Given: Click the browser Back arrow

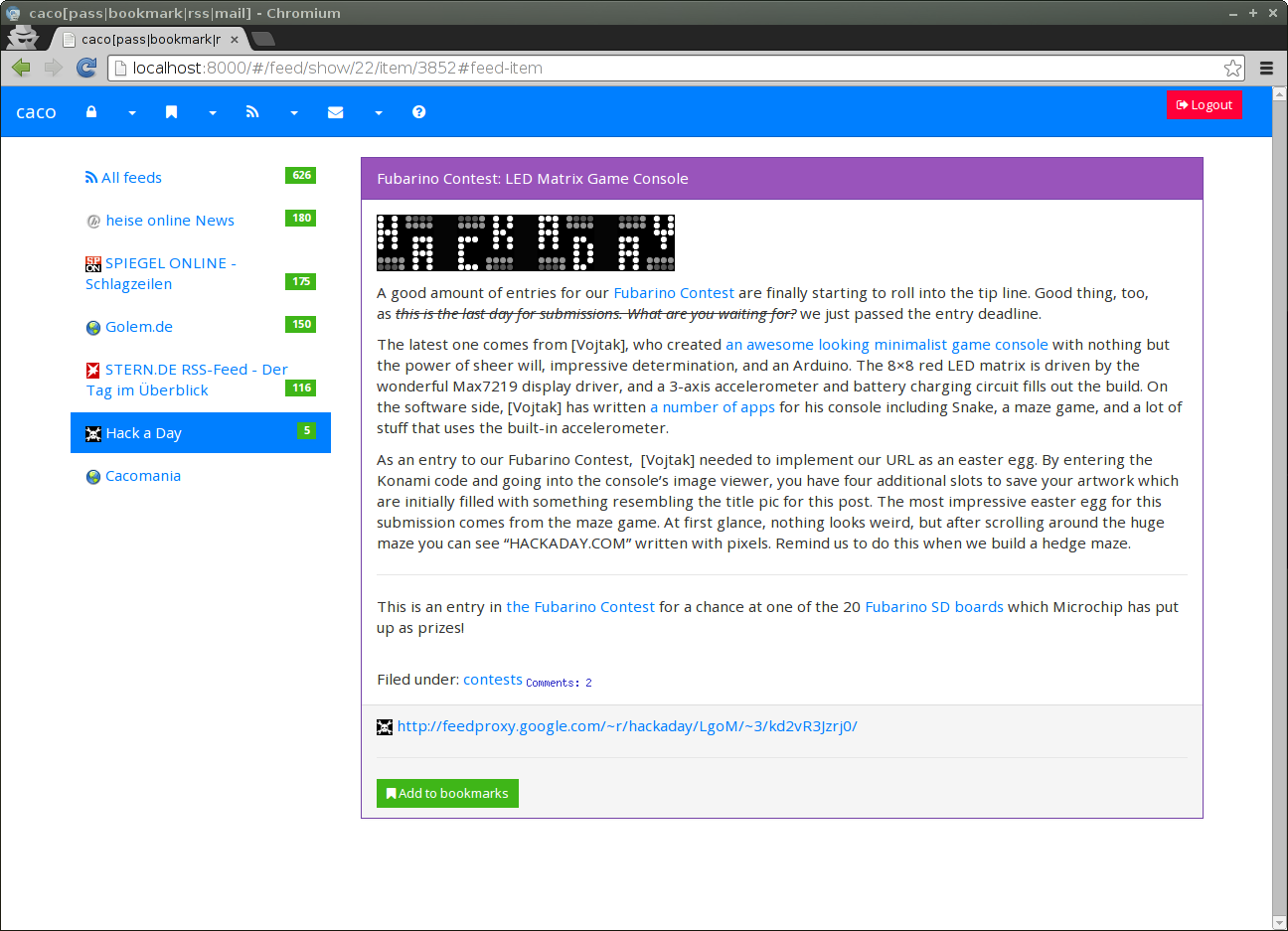Looking at the screenshot, I should coord(21,68).
